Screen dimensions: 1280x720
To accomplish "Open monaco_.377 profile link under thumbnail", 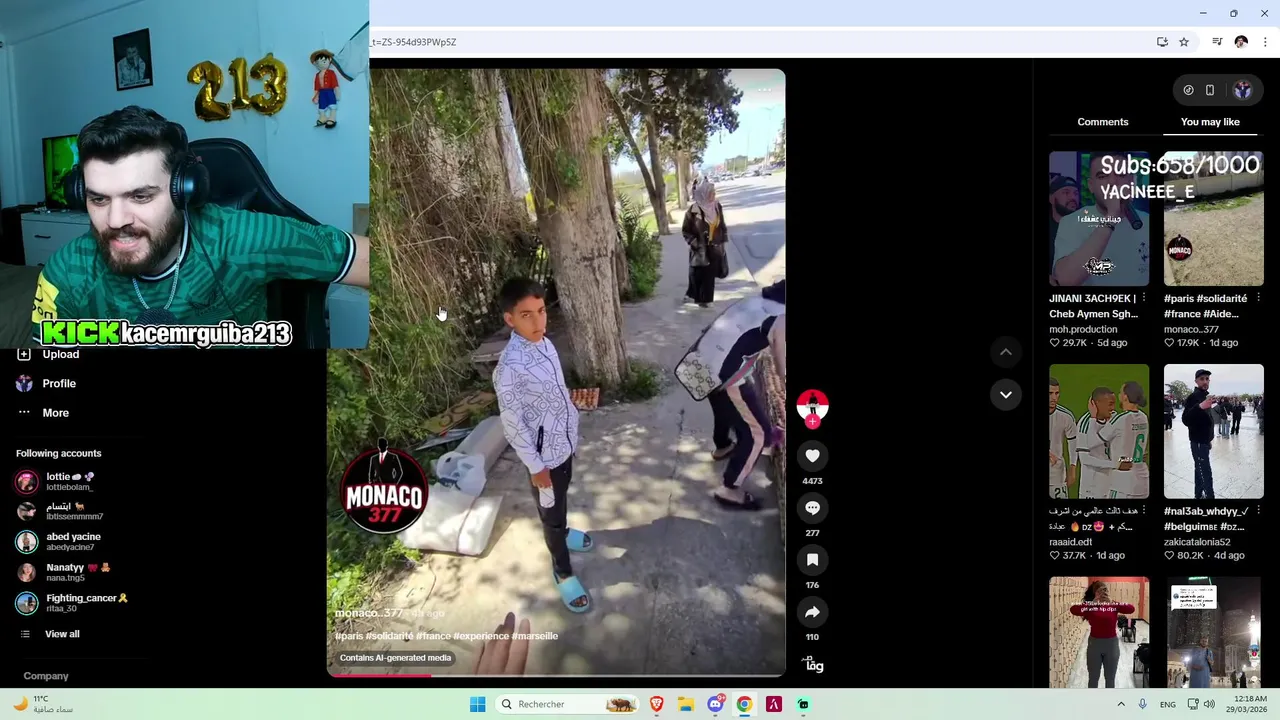I will coord(1191,329).
